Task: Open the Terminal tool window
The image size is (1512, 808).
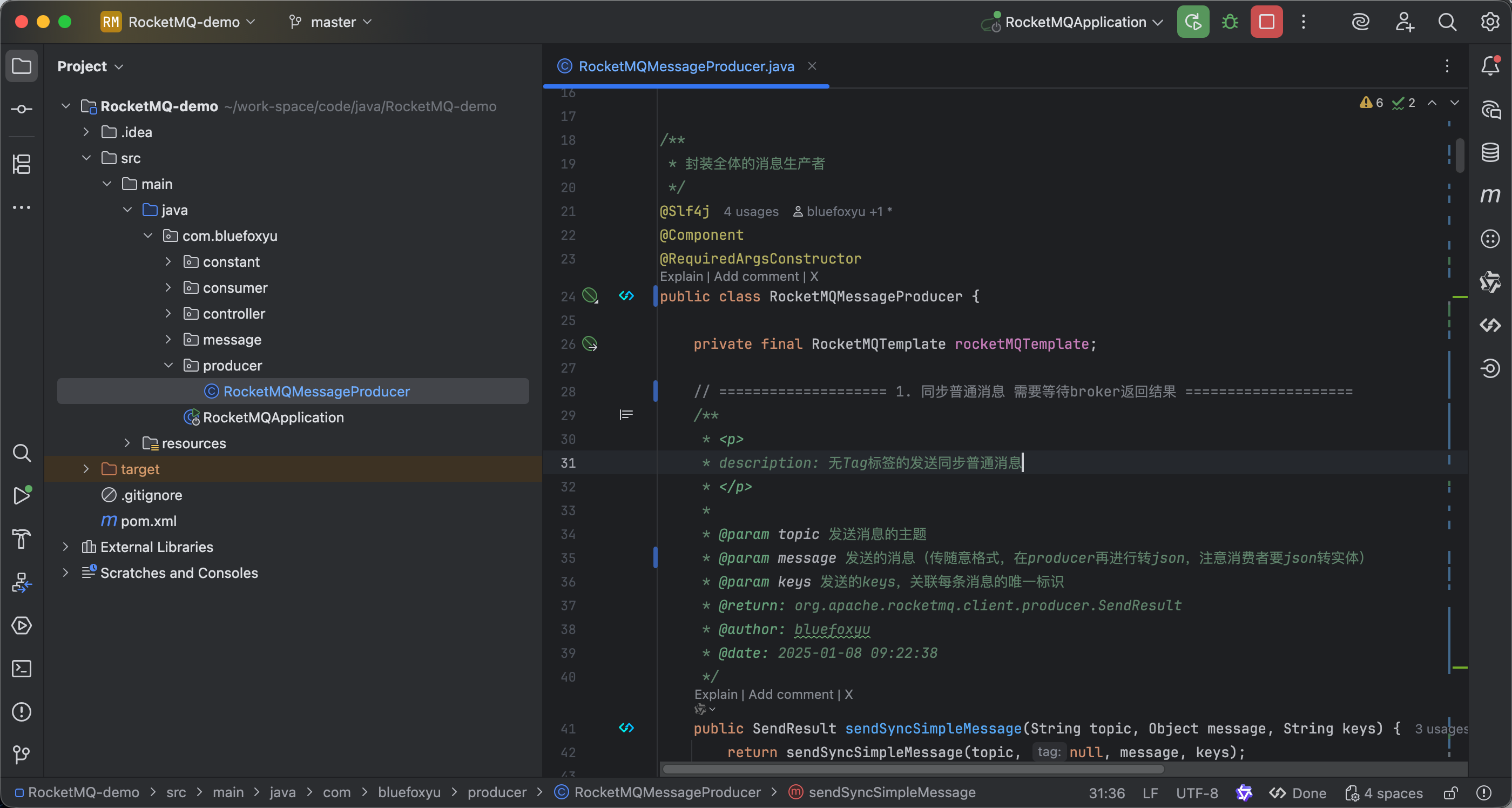Action: click(x=22, y=668)
